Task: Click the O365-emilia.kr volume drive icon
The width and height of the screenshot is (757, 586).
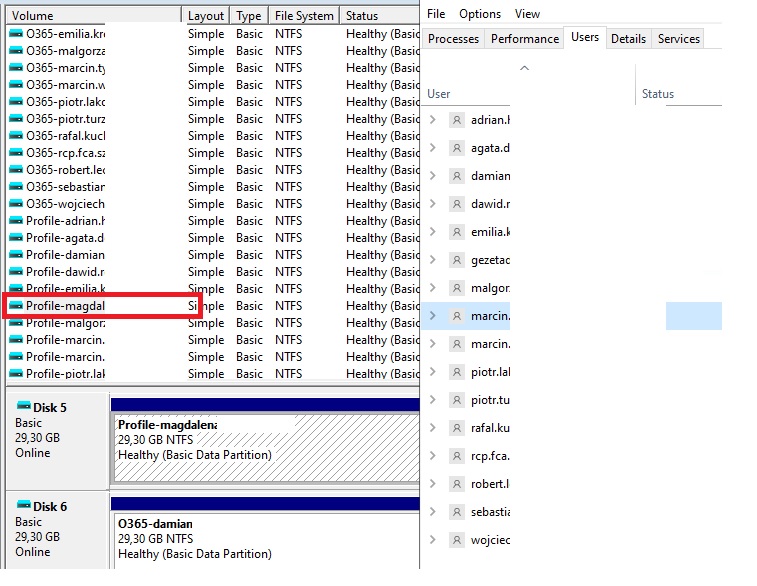Action: tap(16, 34)
